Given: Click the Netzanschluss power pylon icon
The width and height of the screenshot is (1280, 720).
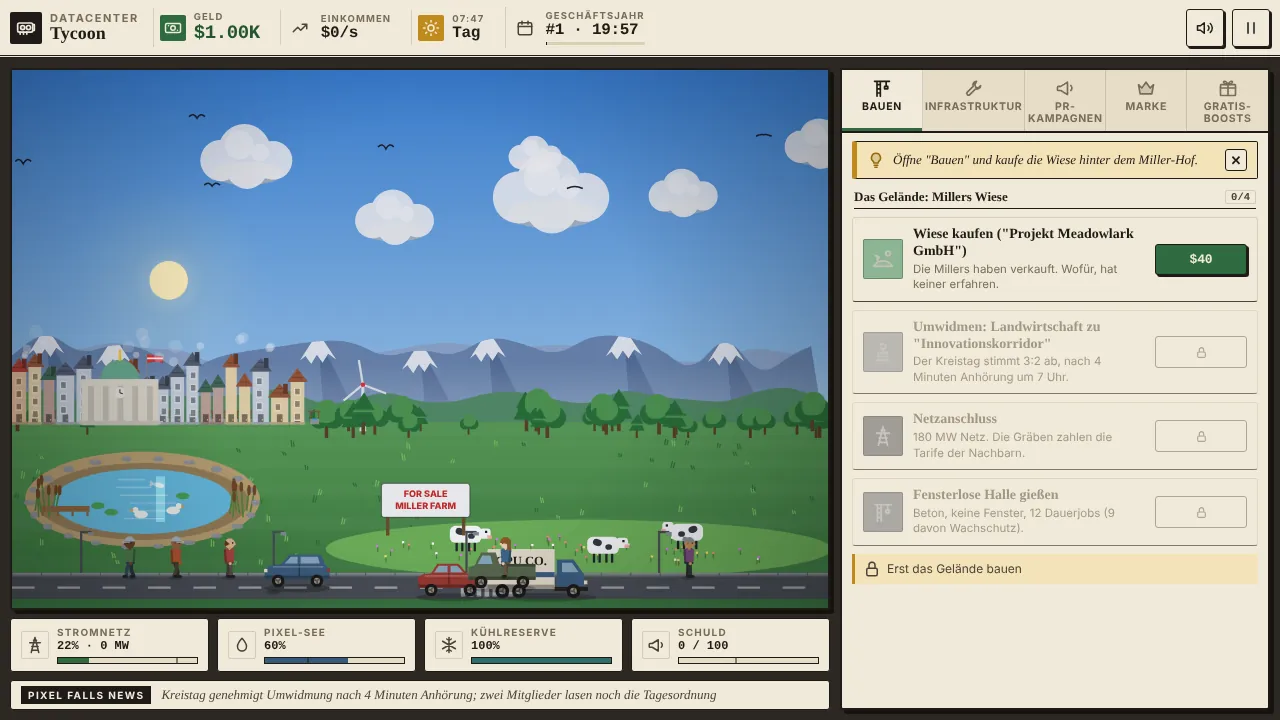Looking at the screenshot, I should [883, 436].
